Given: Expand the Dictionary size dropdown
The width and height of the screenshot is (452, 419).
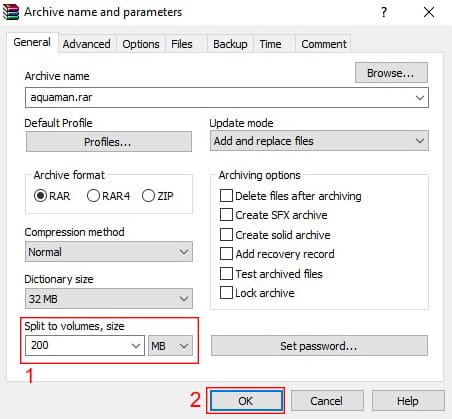Looking at the screenshot, I should point(109,299).
